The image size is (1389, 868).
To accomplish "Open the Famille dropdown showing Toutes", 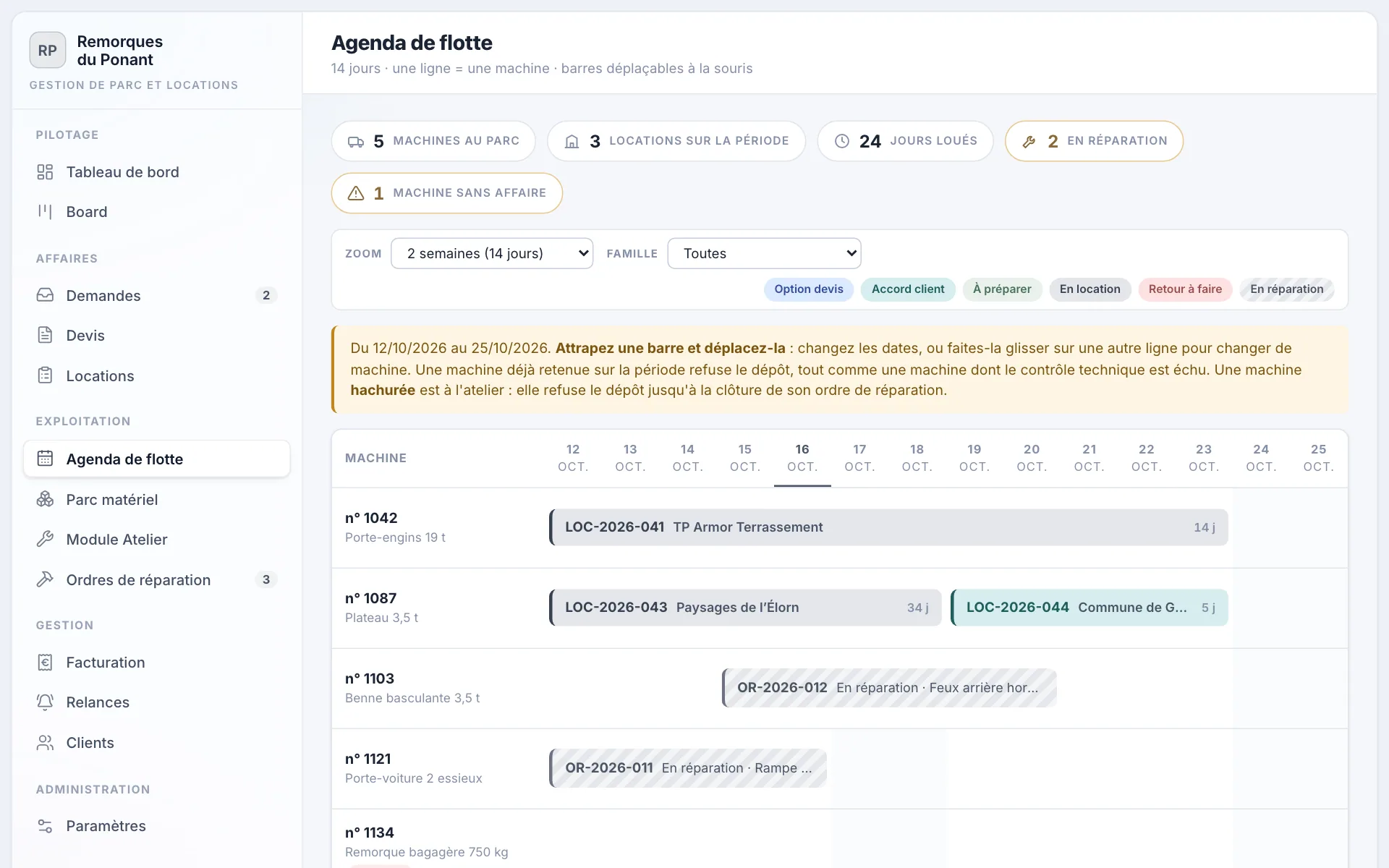I will click(x=764, y=254).
